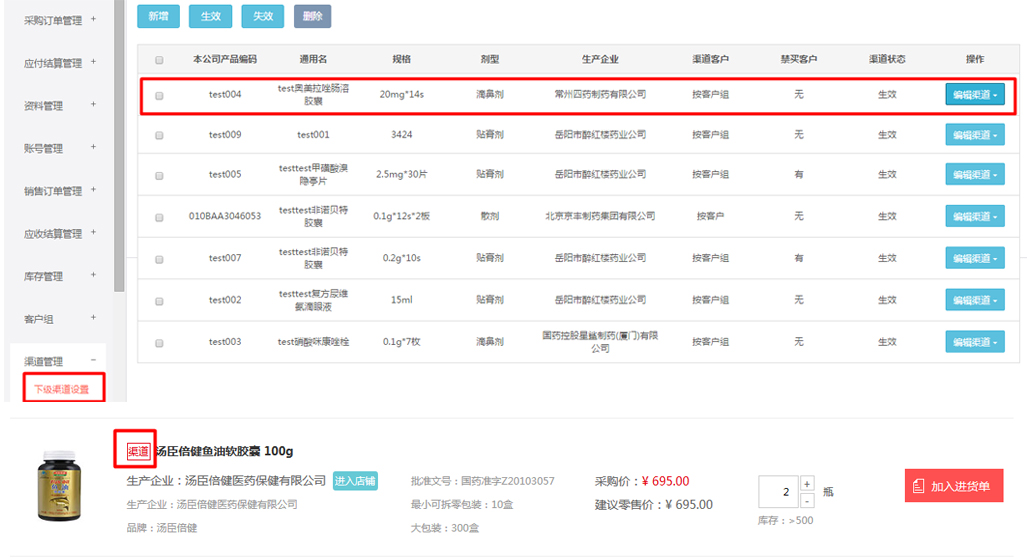Click the plus icon beside 库存管理

pos(93,275)
